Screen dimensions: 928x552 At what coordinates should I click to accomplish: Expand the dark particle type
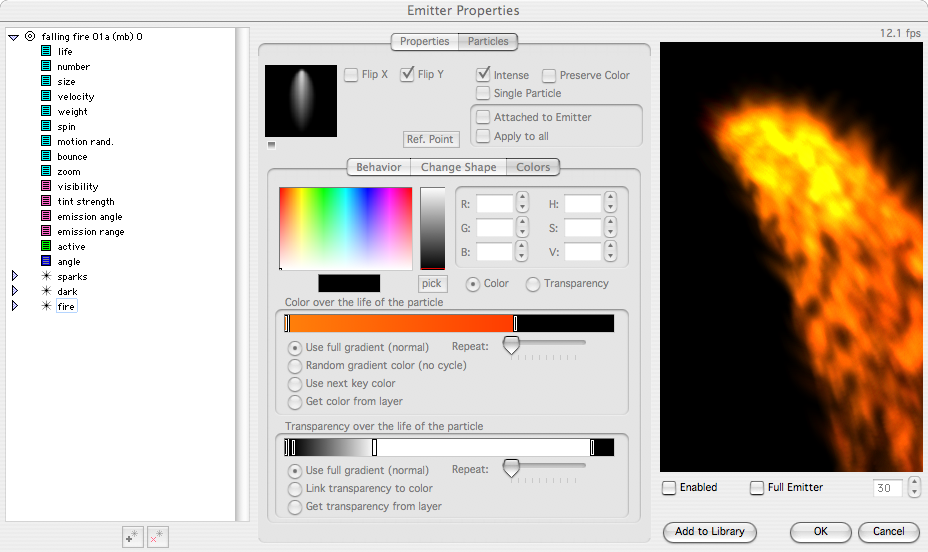(15, 290)
